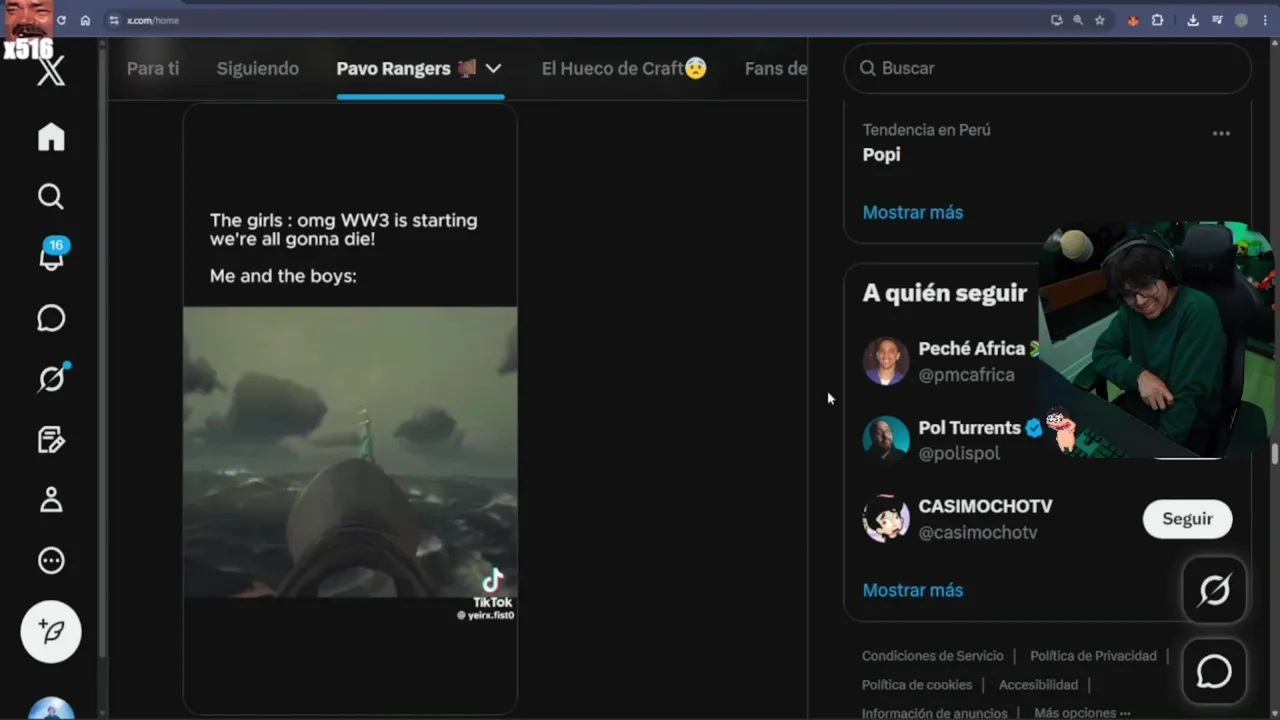Expand Pavo Rangers tab dropdown arrow
This screenshot has width=1280, height=720.
click(493, 68)
